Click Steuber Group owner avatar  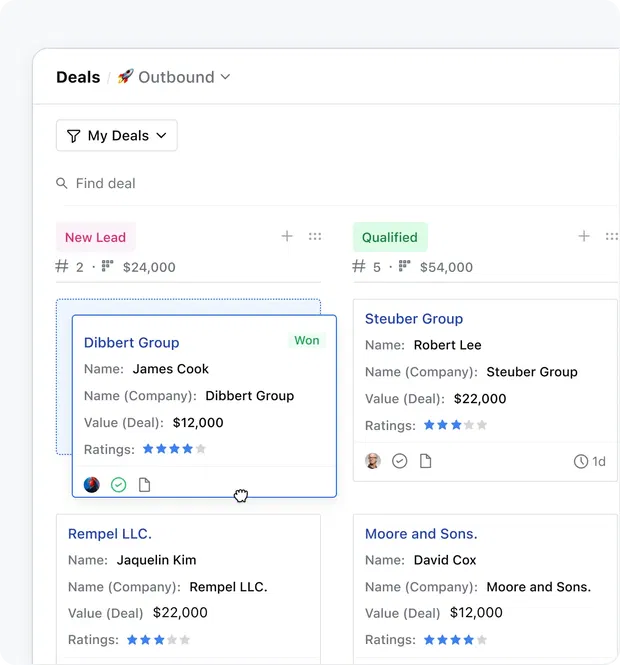pyautogui.click(x=373, y=461)
